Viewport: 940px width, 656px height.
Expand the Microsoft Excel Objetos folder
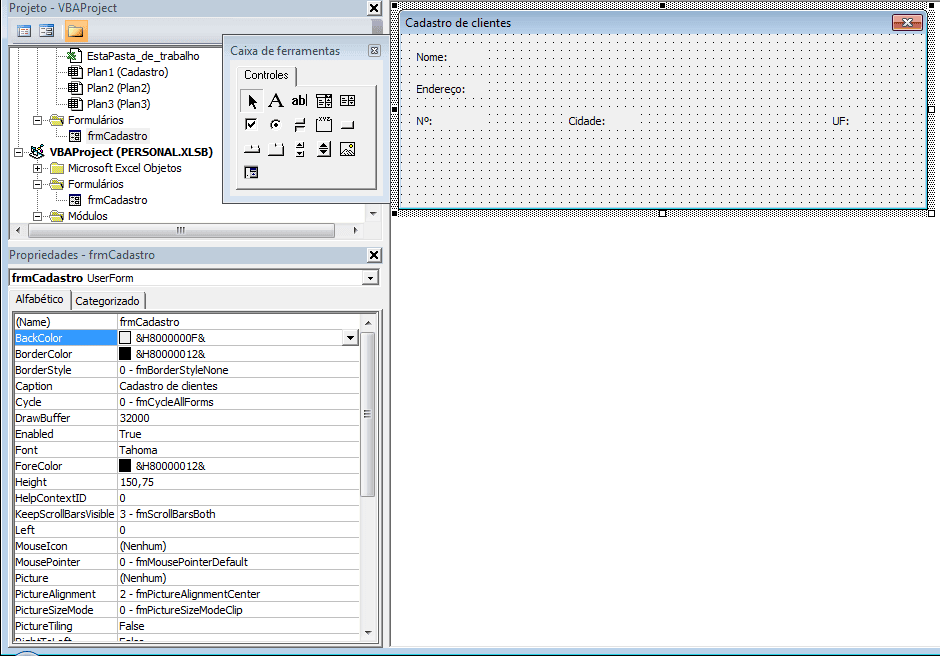(x=37, y=167)
